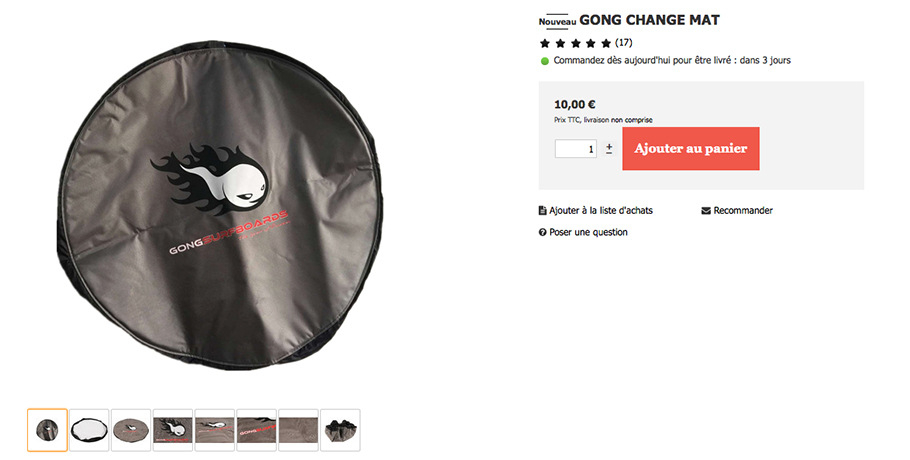Image resolution: width=910 pixels, height=460 pixels.
Task: Focus the quantity input field
Action: (576, 148)
